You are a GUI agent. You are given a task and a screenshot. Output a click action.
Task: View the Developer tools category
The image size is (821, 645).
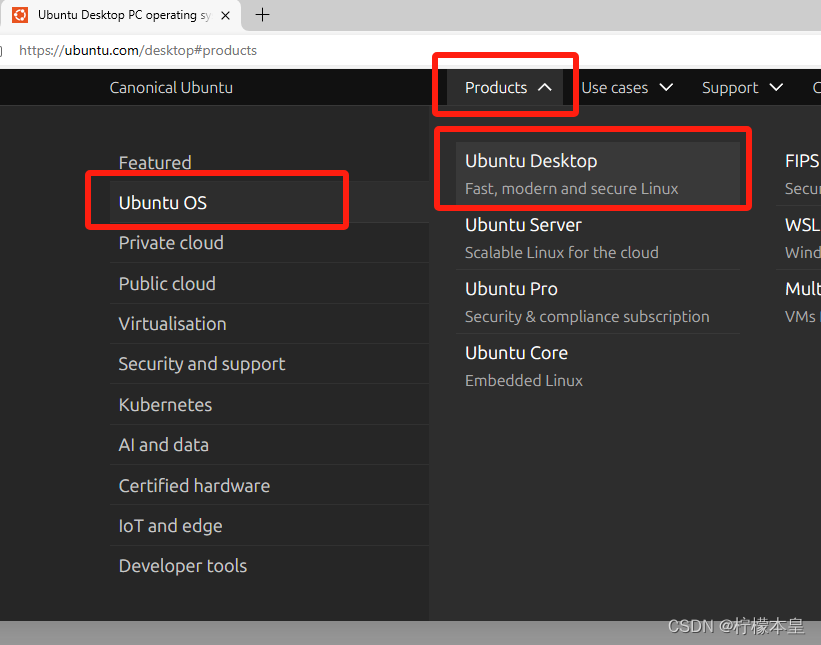coord(182,565)
